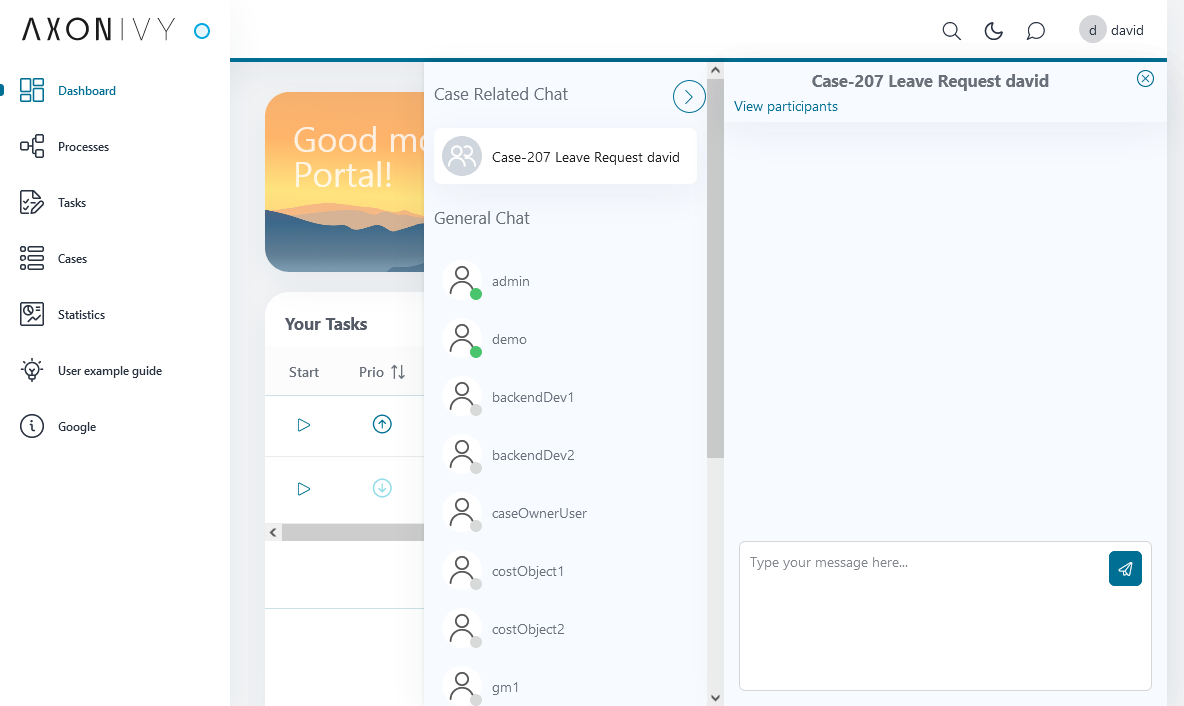
Task: Click the search magnifier icon
Action: 952,31
